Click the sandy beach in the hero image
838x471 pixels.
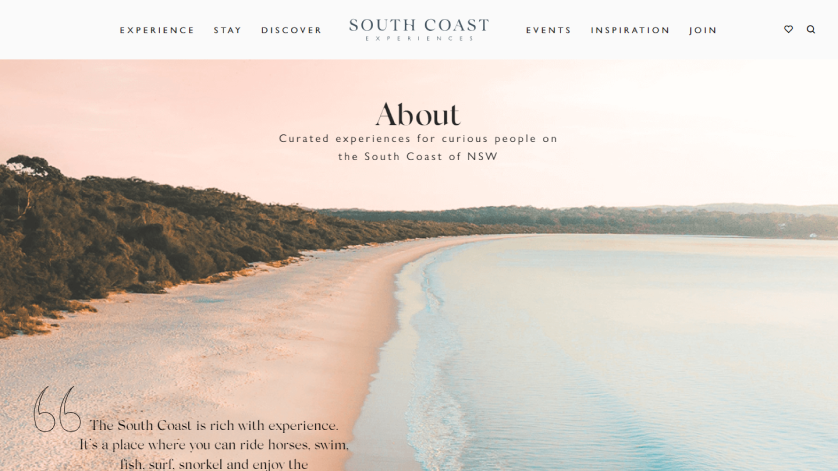[240, 331]
